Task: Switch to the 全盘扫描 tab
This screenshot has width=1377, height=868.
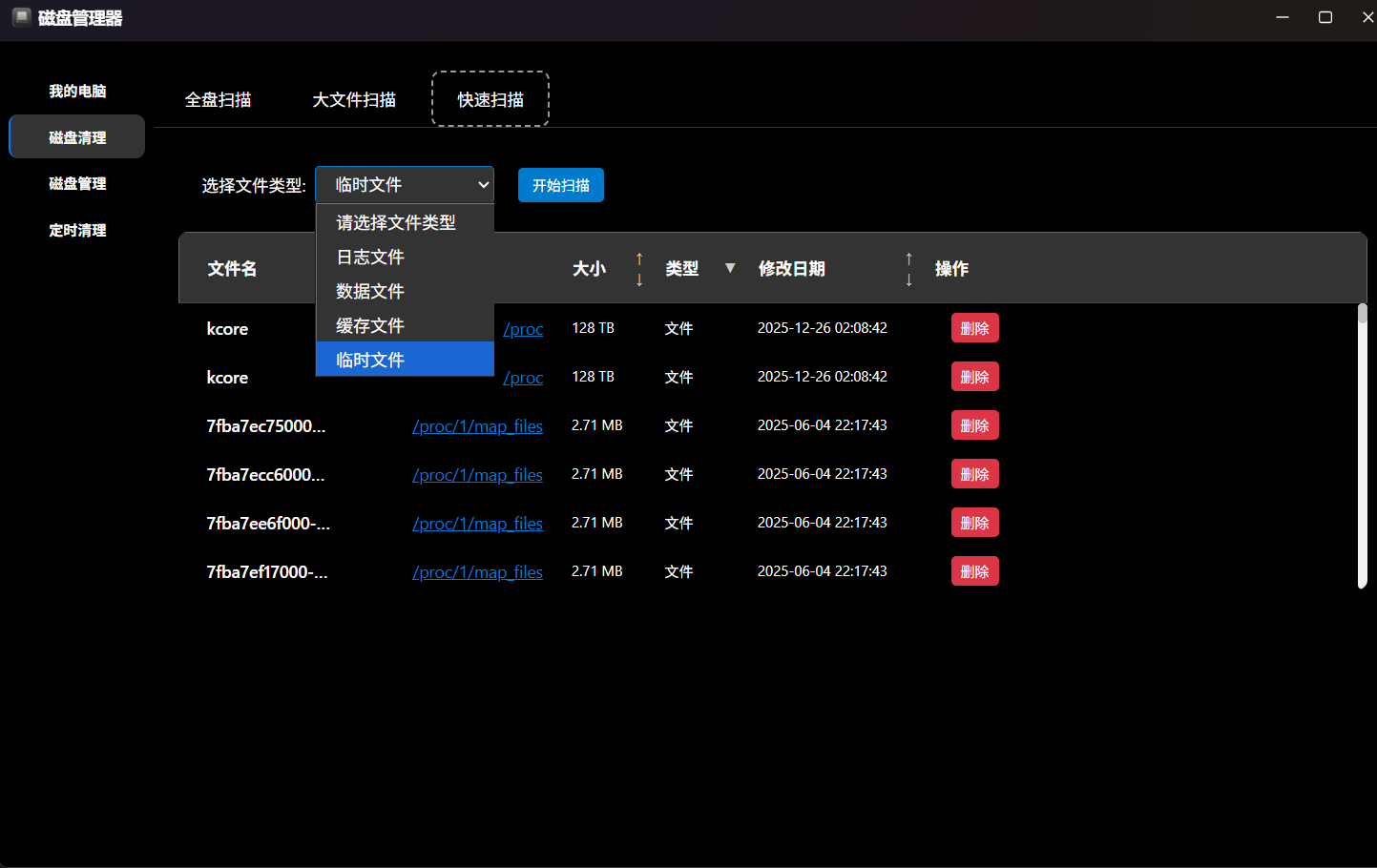Action: click(218, 99)
